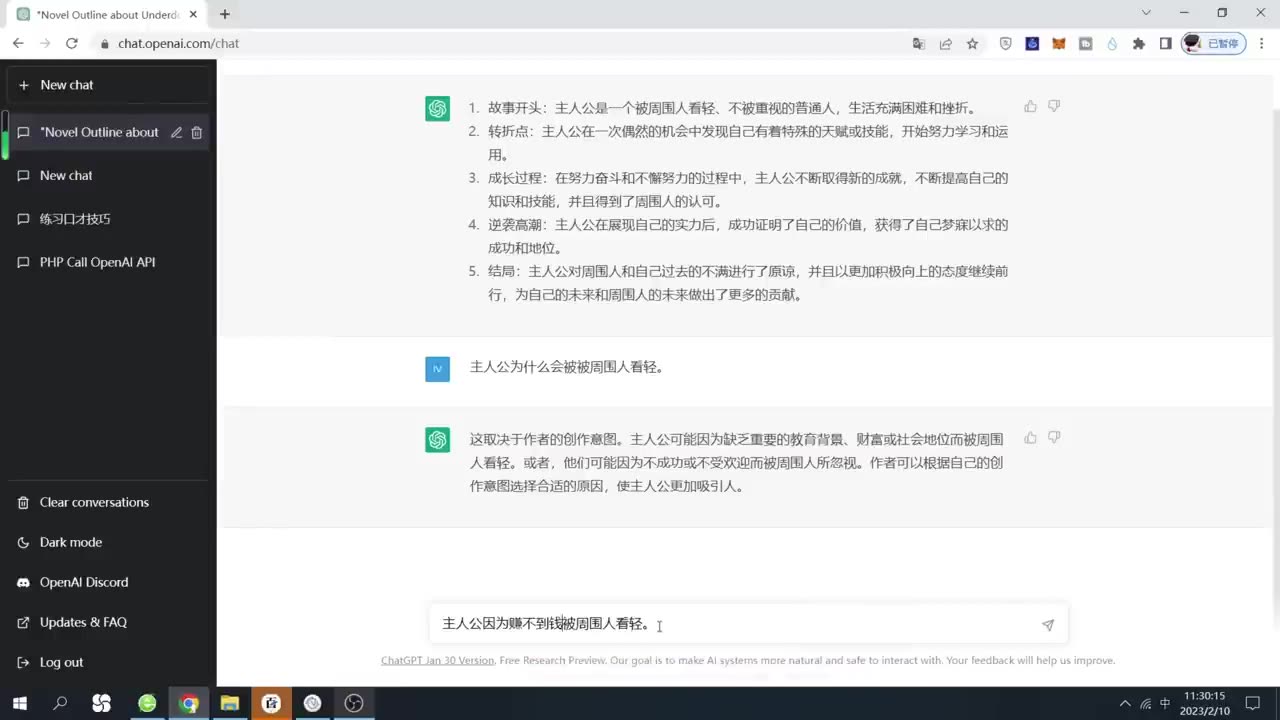Click the water drop extension icon
Image resolution: width=1280 pixels, height=720 pixels.
click(1112, 43)
